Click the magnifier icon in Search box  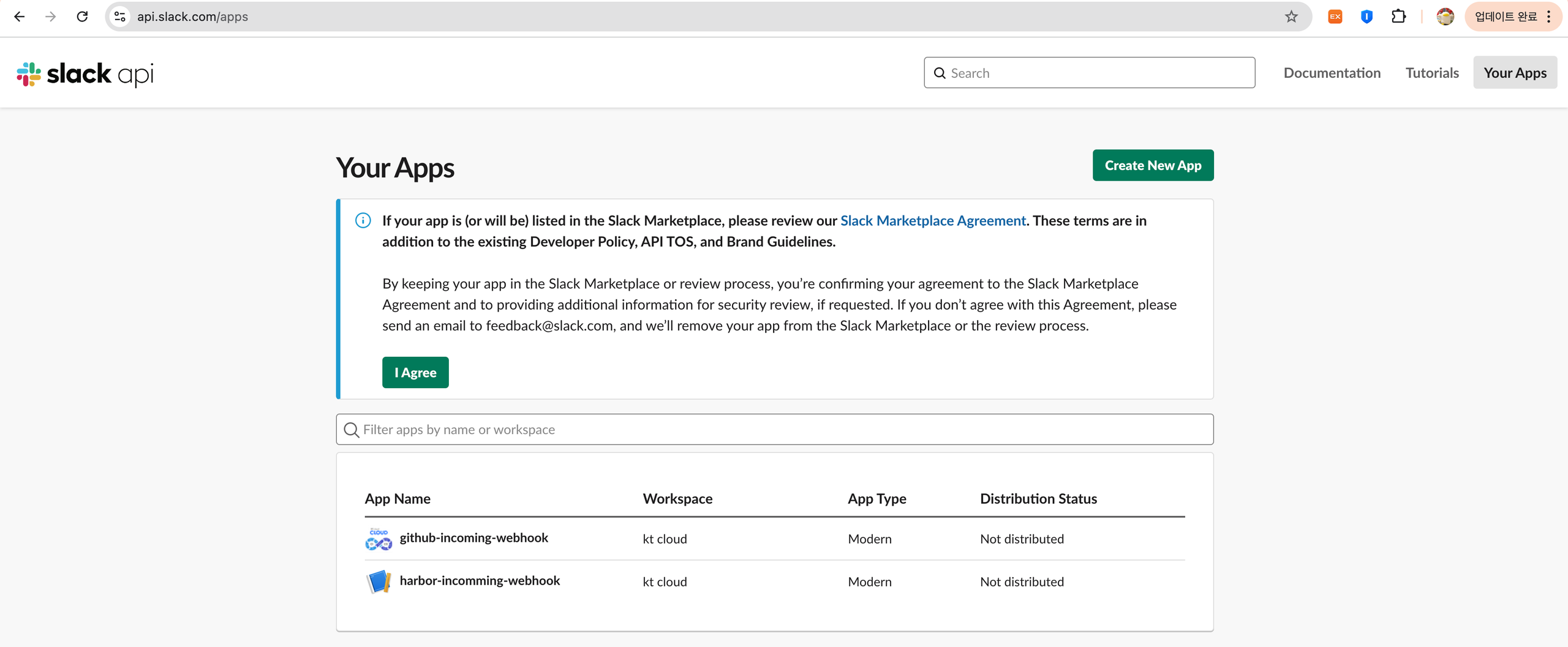point(940,73)
